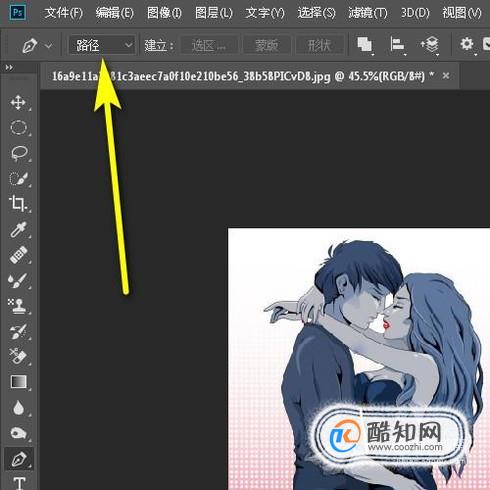Select the Healing Brush tool
490x490 pixels.
18,255
